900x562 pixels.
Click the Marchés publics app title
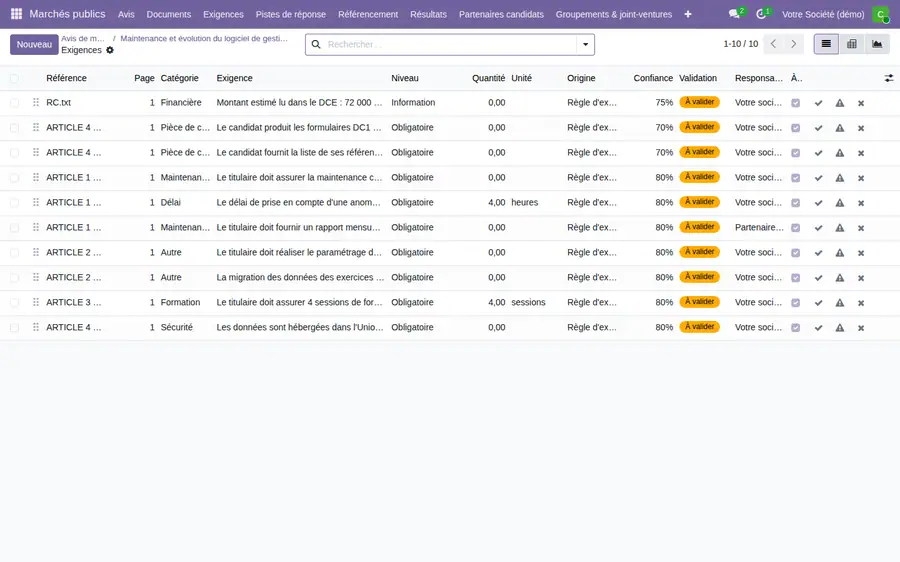coord(67,14)
